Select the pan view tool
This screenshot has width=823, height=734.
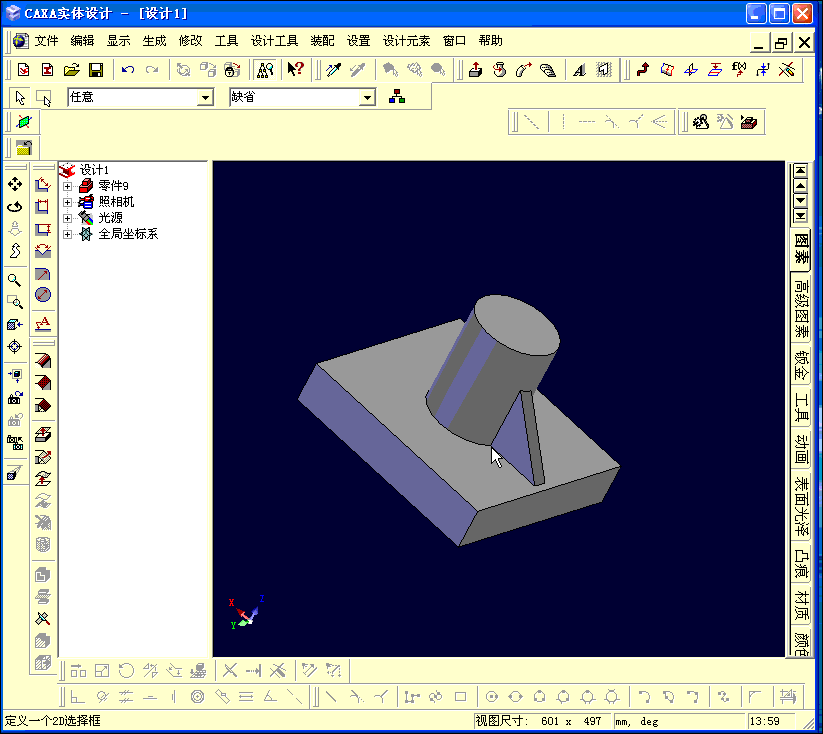(x=15, y=184)
